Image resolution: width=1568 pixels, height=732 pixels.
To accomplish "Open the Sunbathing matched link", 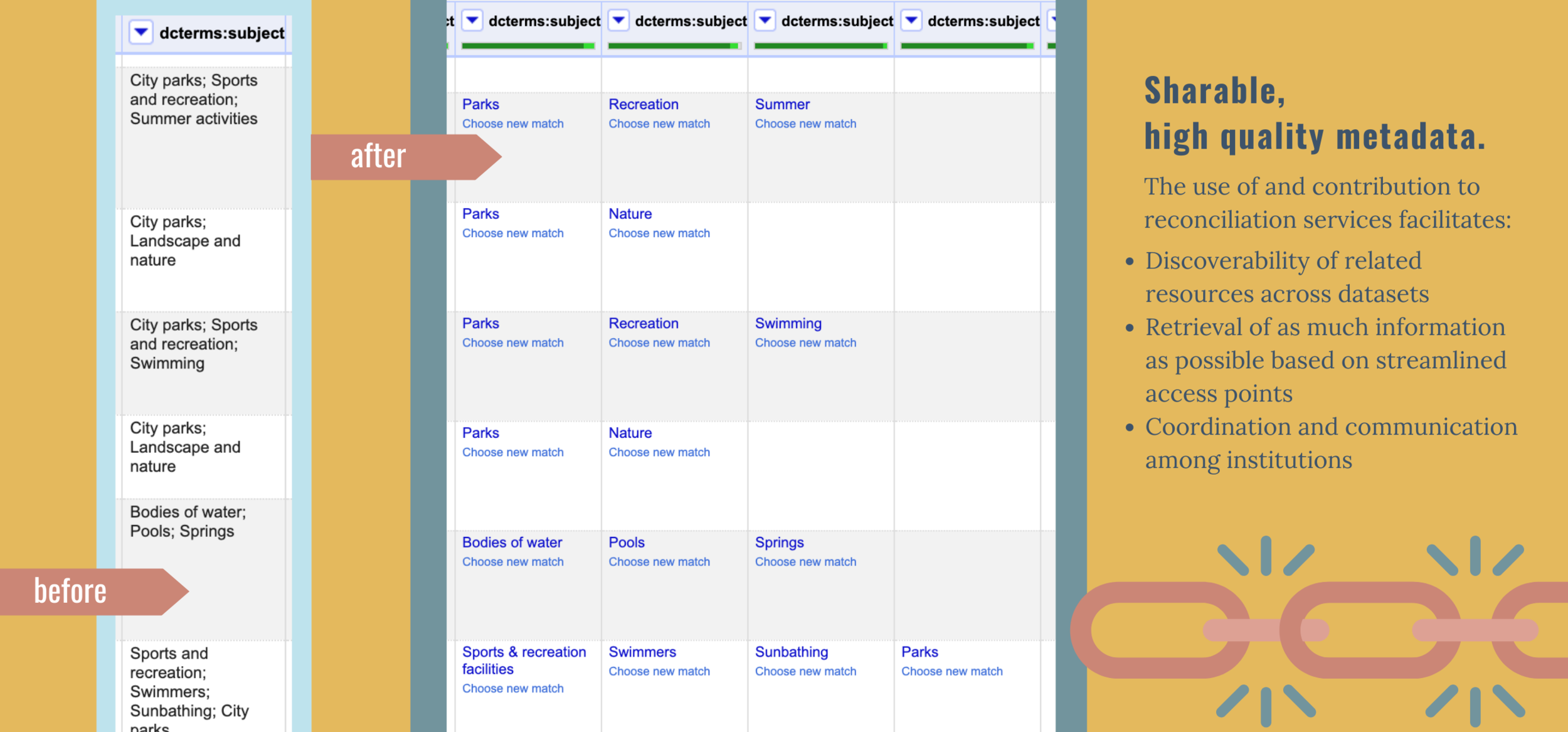I will click(791, 652).
